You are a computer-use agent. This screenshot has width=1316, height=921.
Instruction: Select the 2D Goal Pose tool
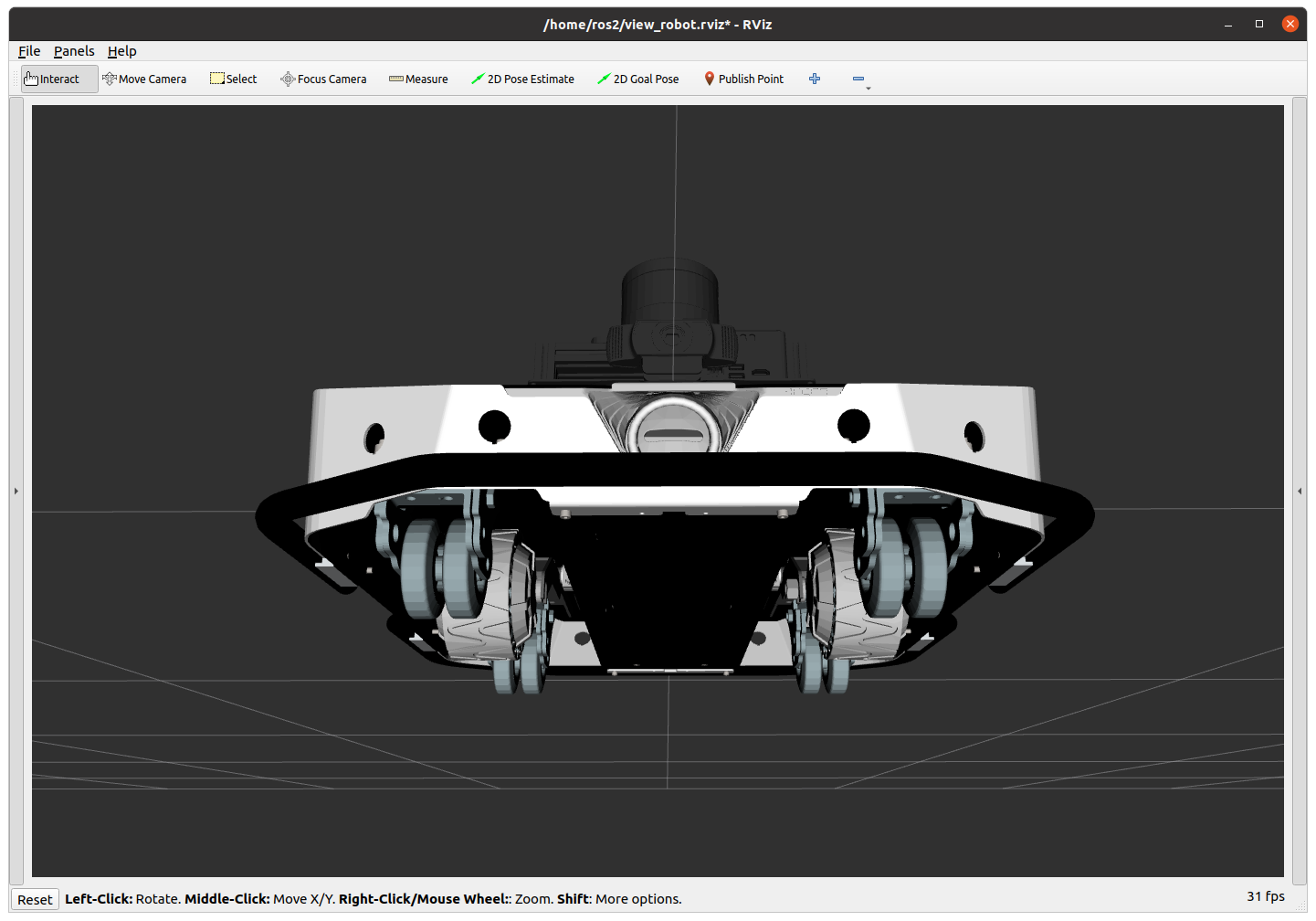click(x=637, y=79)
